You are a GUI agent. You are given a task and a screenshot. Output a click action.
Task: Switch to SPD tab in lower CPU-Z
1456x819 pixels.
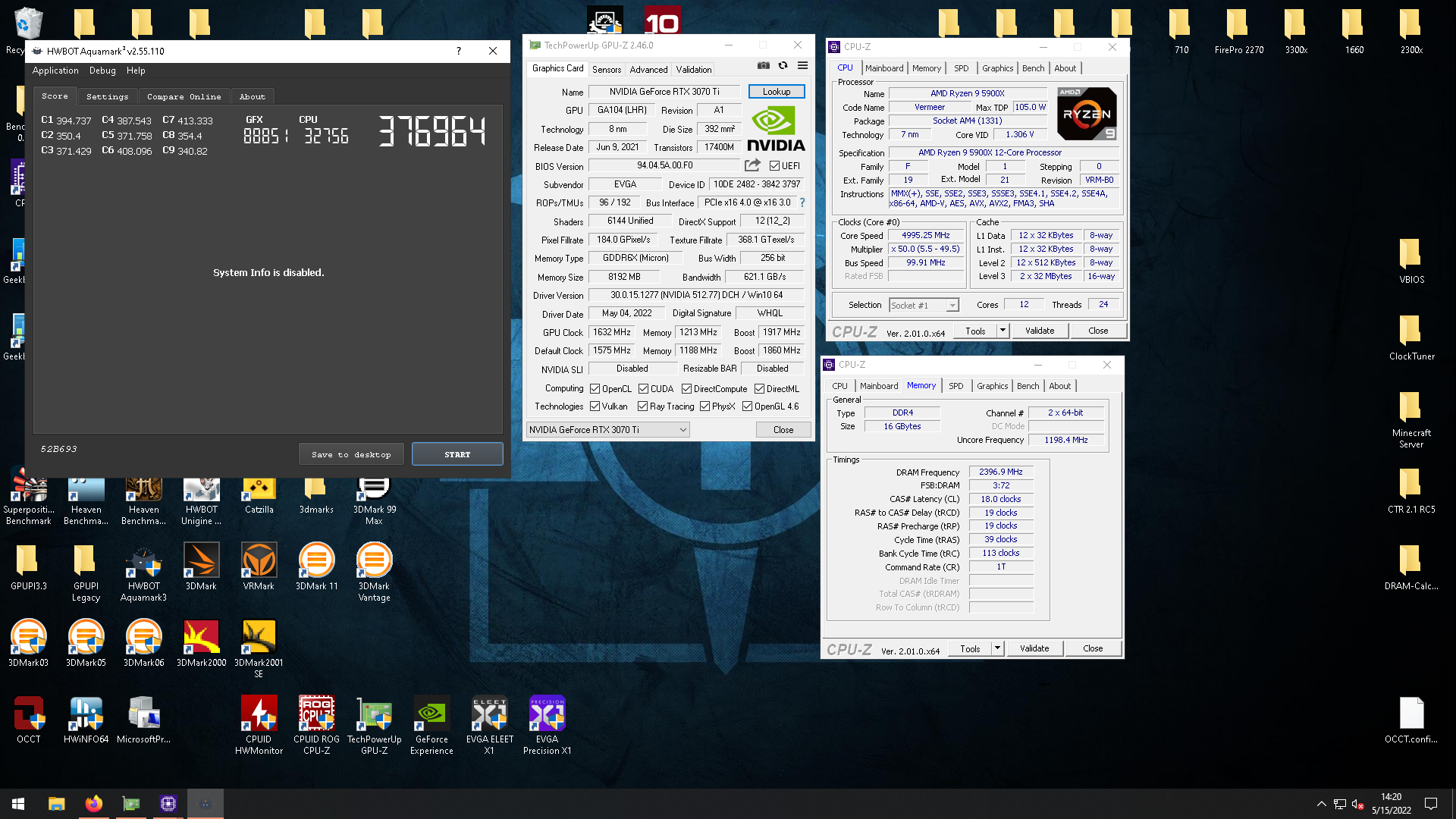pos(956,386)
